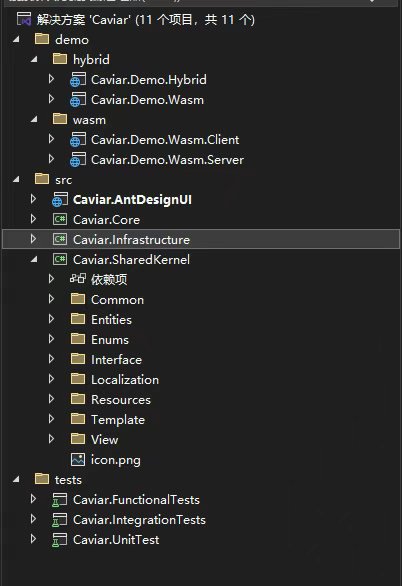
Task: Expand the Caviar.Core project
Action: pos(33,219)
